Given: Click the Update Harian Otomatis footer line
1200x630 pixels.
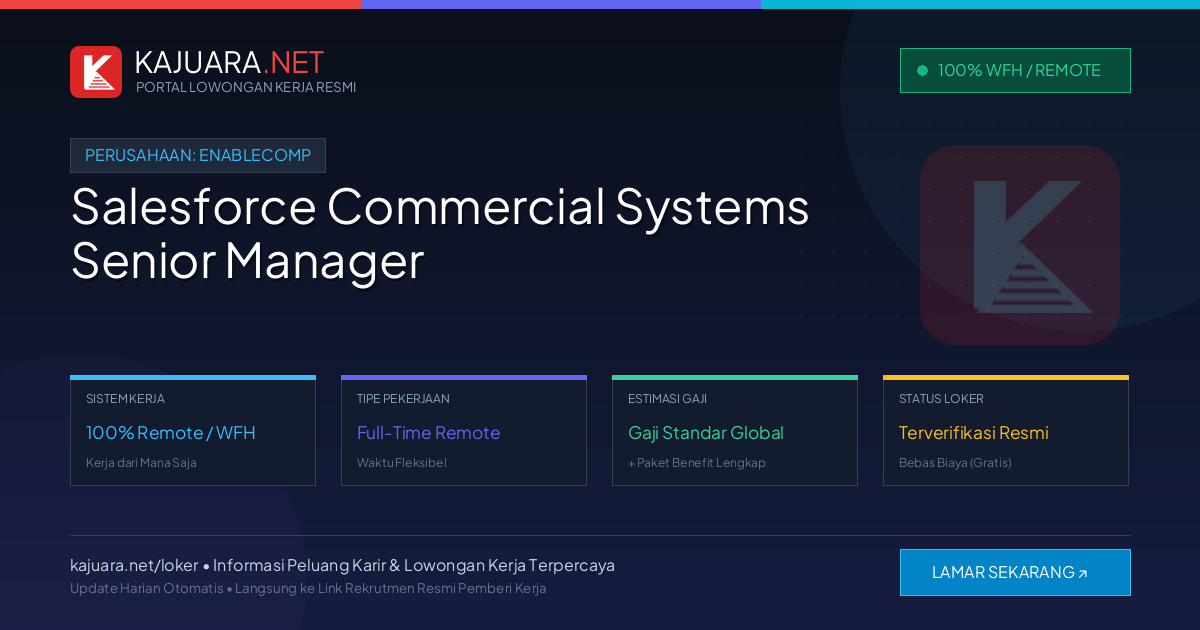Looking at the screenshot, I should coord(308,588).
